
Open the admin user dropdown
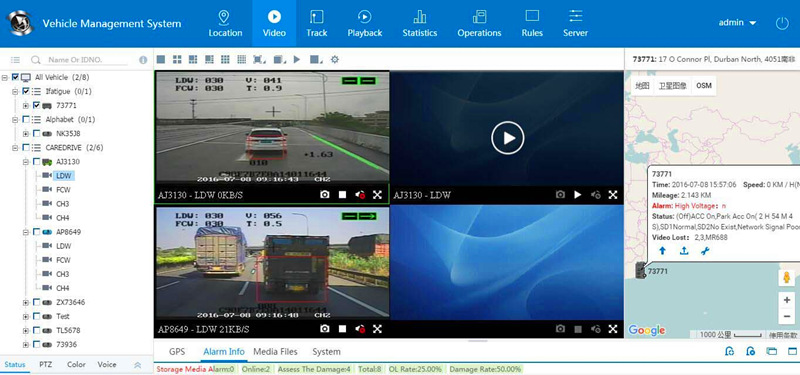point(737,23)
